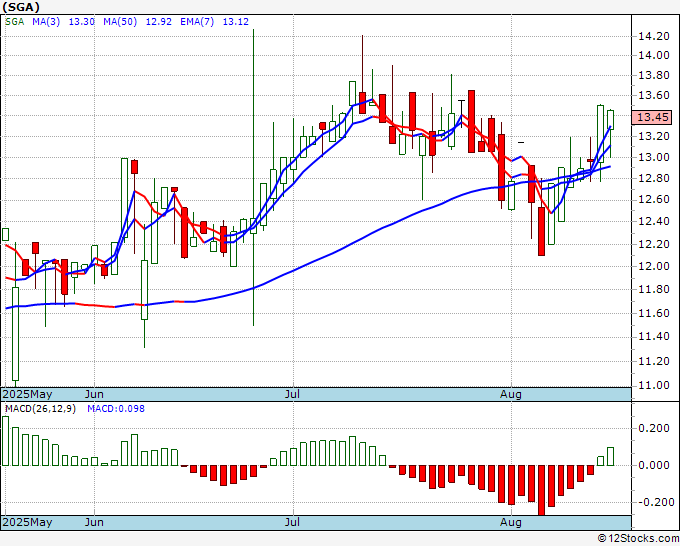Click the rightmost green MACD histogram bar

(611, 456)
